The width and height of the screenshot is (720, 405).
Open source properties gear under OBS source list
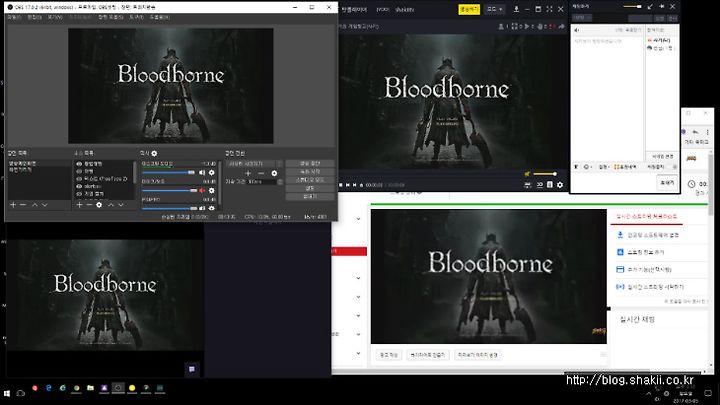tap(99, 205)
